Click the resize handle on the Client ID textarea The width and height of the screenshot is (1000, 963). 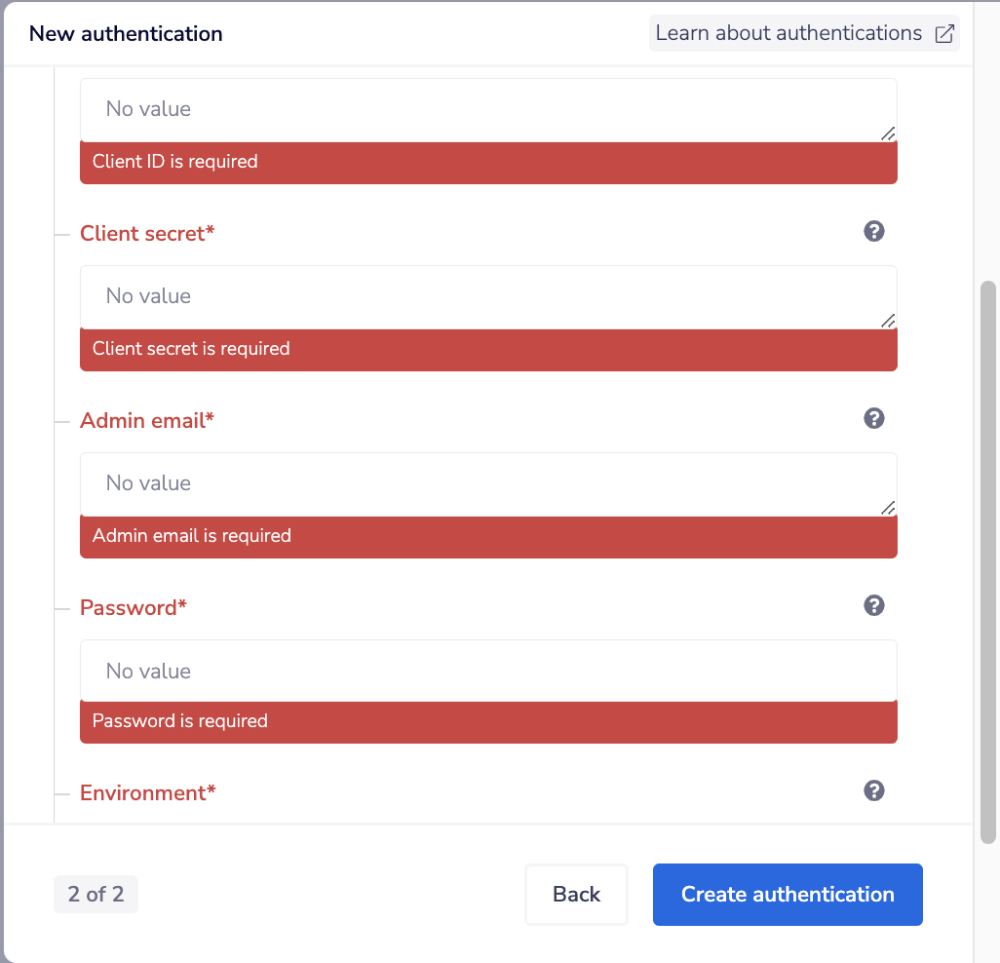[x=888, y=133]
